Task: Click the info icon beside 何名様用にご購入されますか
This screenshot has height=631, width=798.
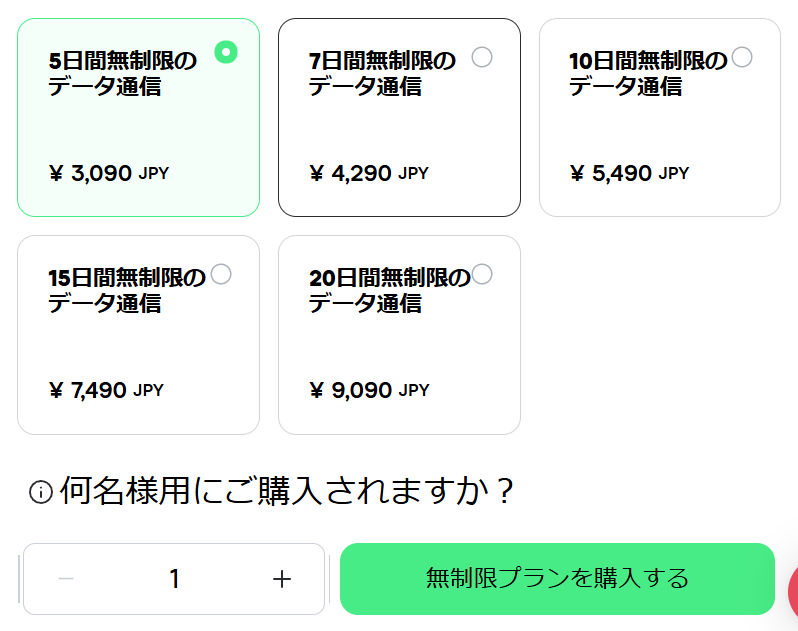Action: [x=40, y=492]
